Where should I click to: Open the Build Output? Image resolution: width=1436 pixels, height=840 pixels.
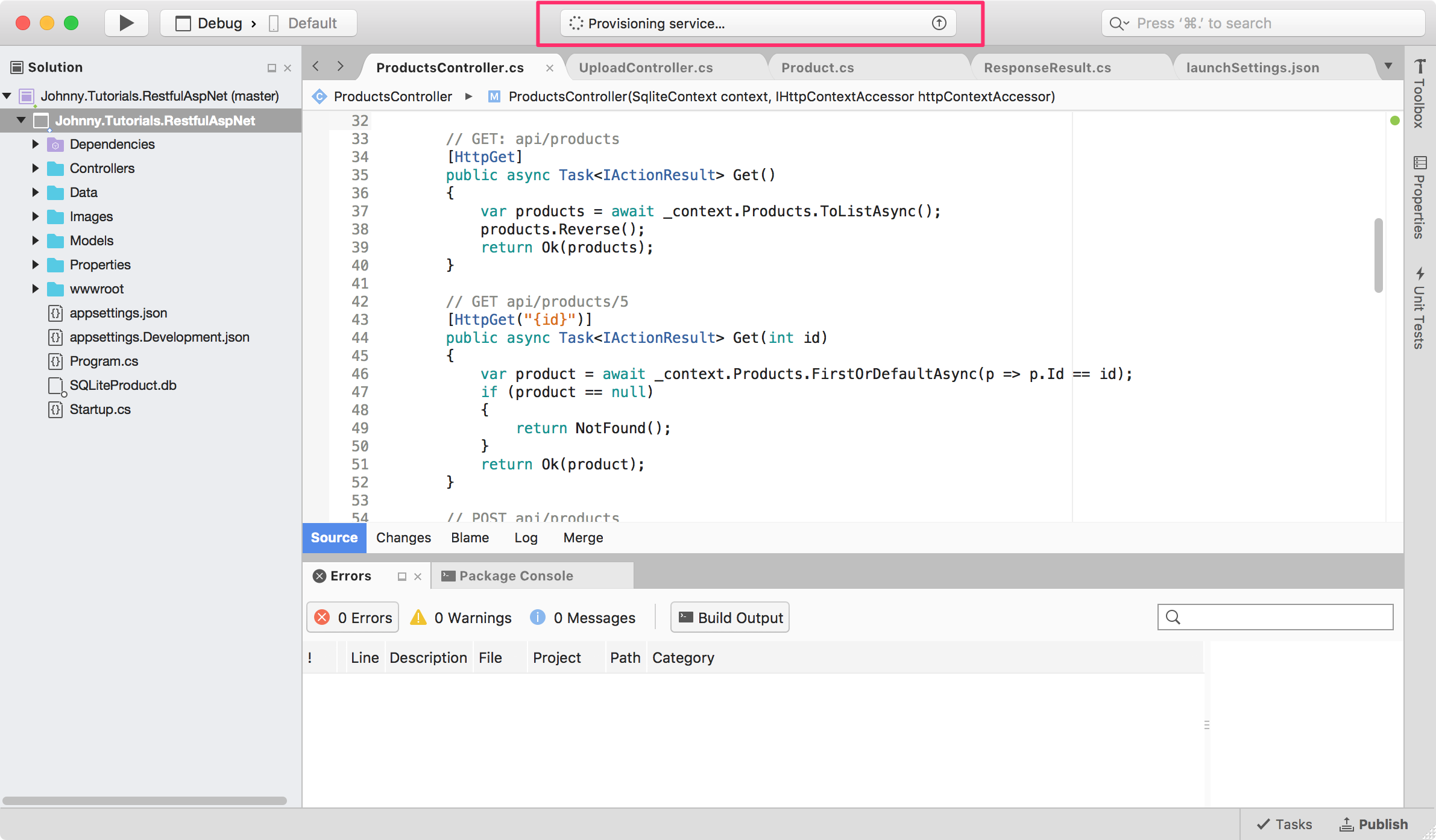coord(729,617)
